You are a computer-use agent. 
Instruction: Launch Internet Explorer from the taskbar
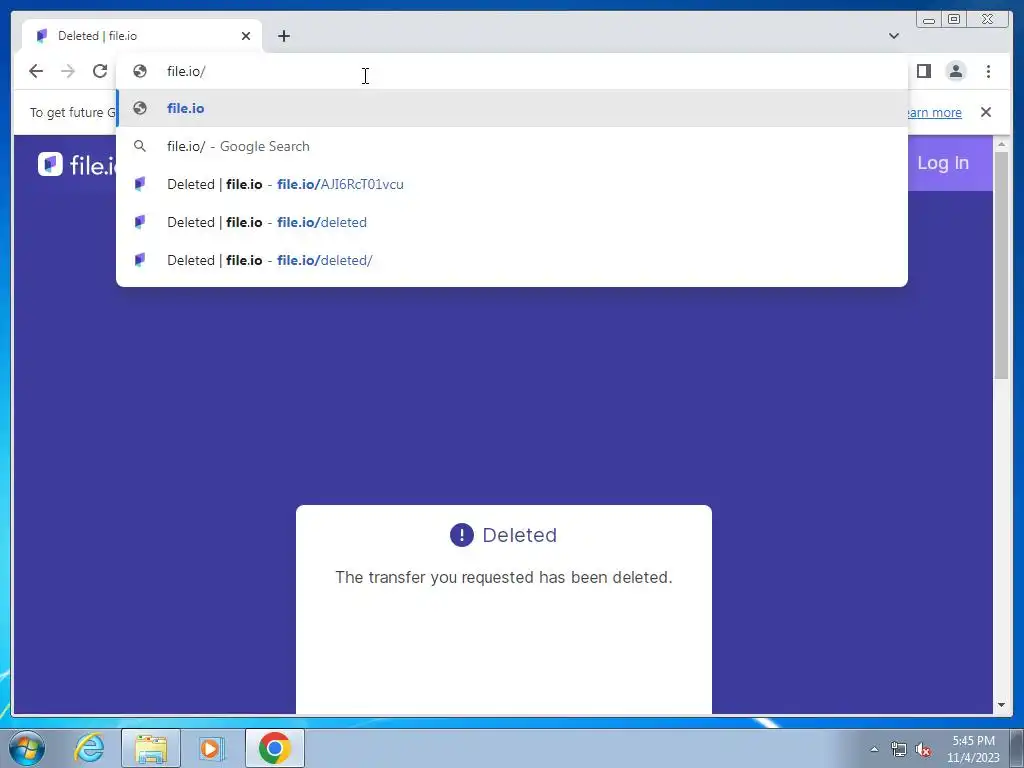tap(89, 748)
